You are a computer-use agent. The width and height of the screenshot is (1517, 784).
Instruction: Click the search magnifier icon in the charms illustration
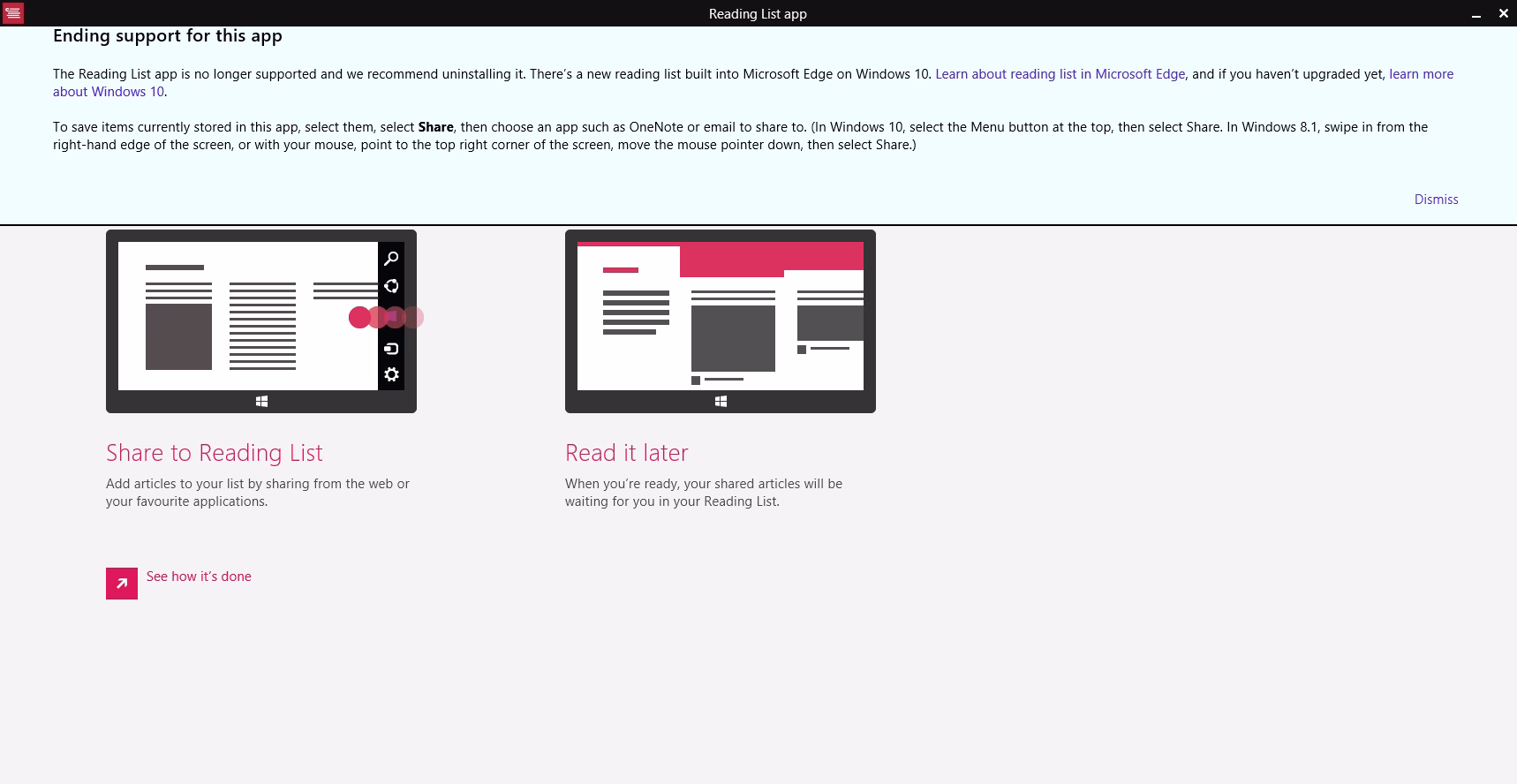click(x=391, y=259)
